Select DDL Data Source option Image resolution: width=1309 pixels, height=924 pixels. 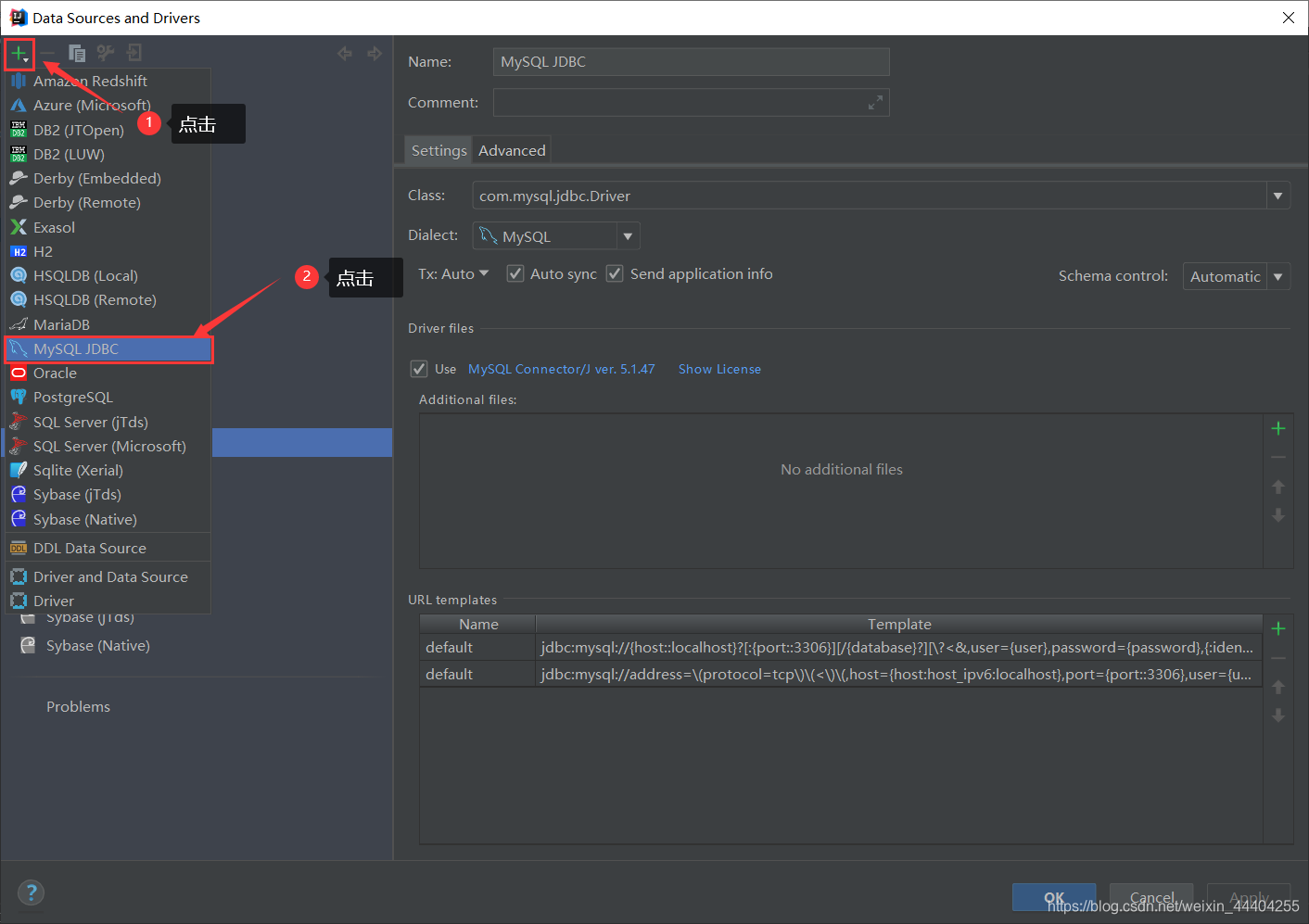[108, 549]
